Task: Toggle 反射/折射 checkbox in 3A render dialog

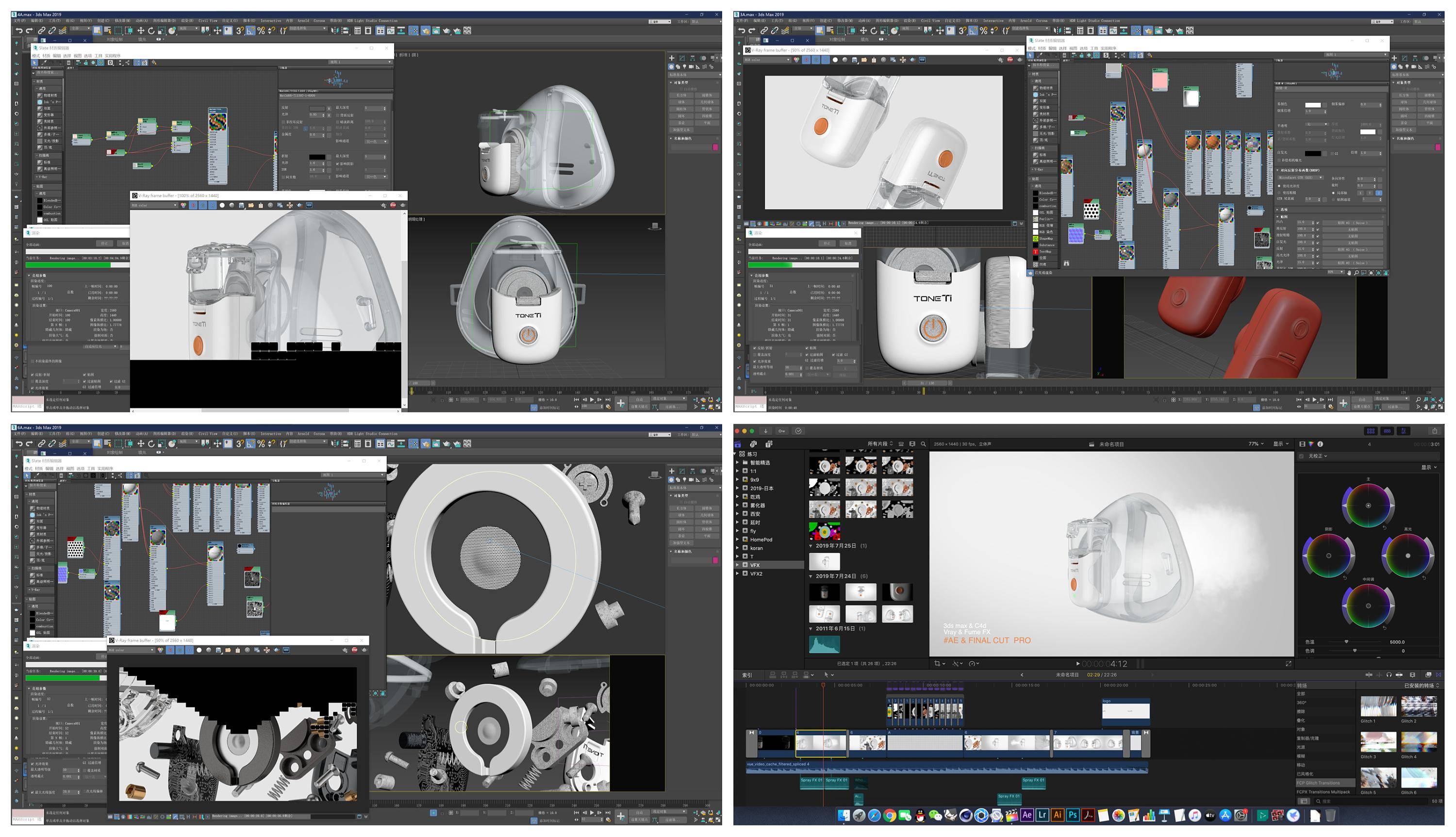Action: (755, 348)
